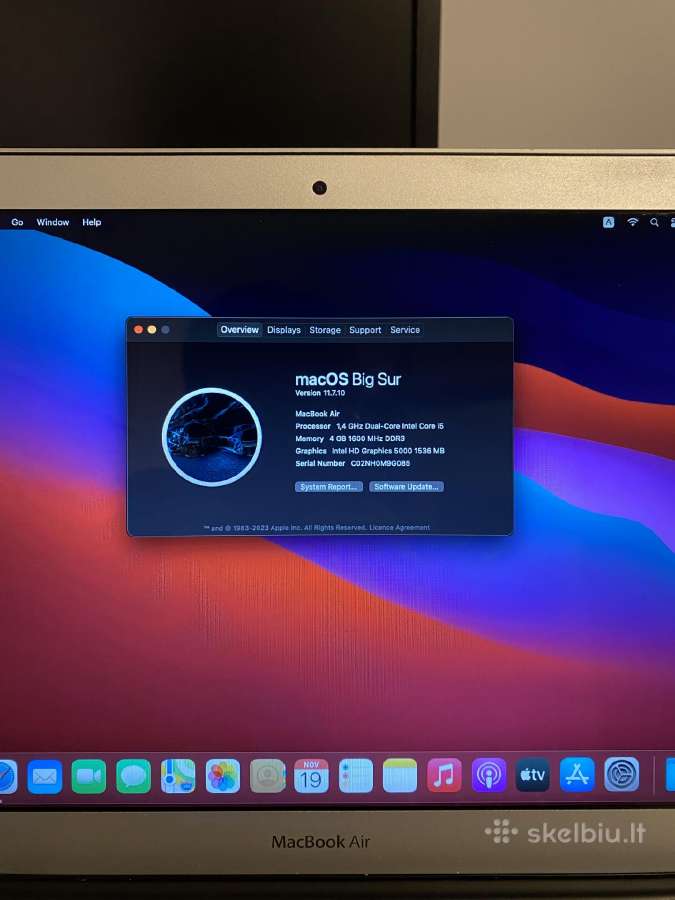Viewport: 675px width, 900px height.
Task: Open Notes app in the Dock
Action: [x=399, y=775]
